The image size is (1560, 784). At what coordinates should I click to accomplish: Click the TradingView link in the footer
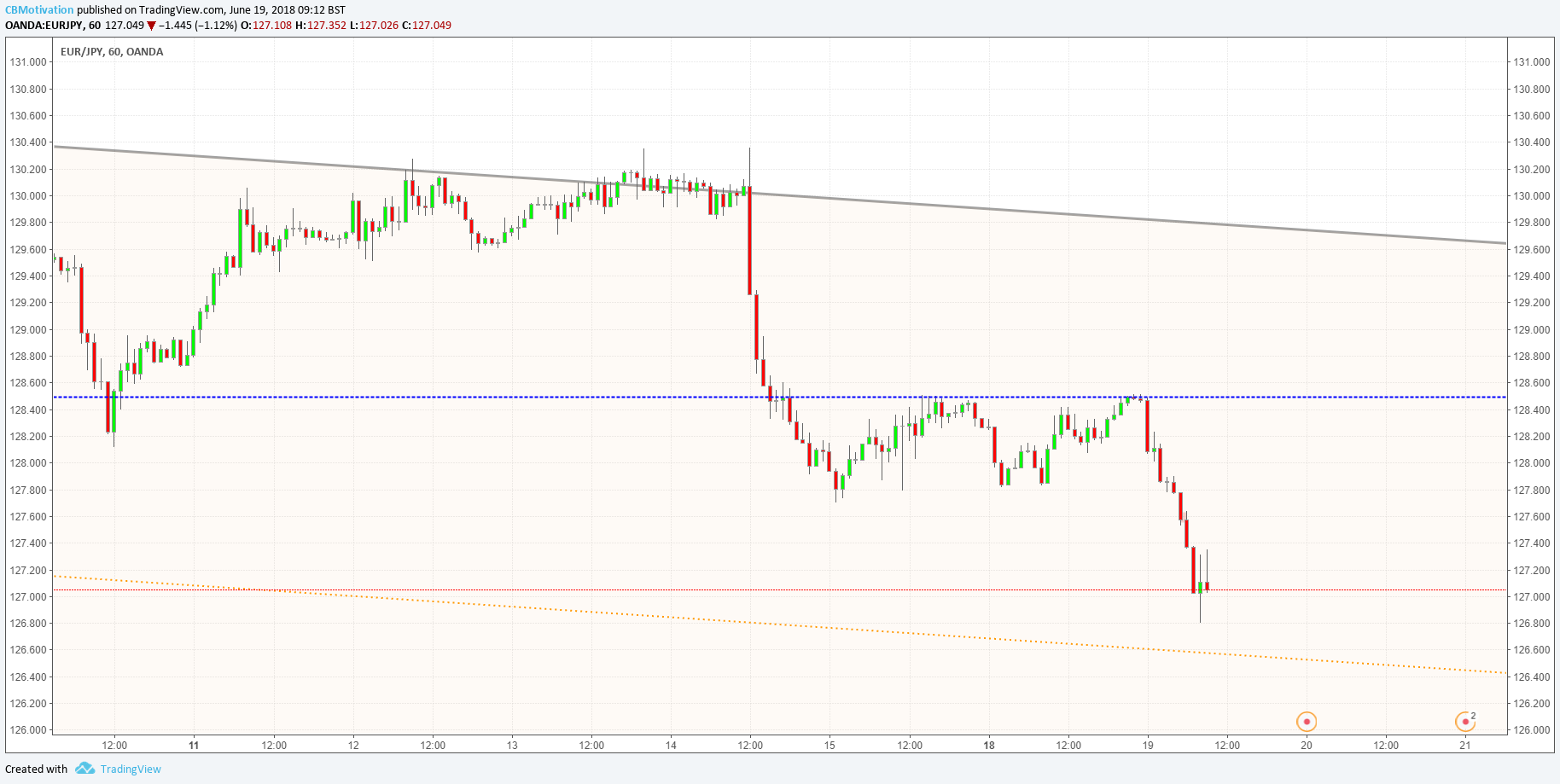(131, 769)
